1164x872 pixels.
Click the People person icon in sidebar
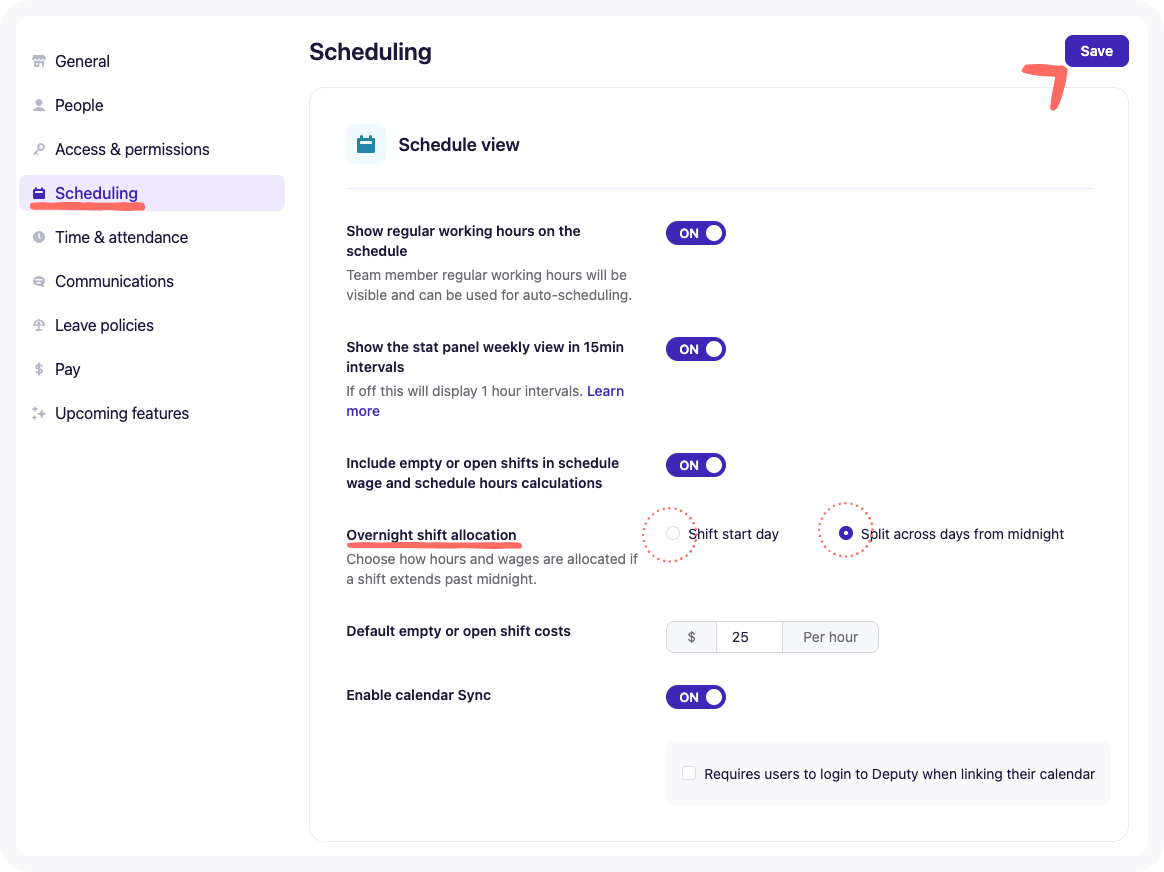click(38, 105)
